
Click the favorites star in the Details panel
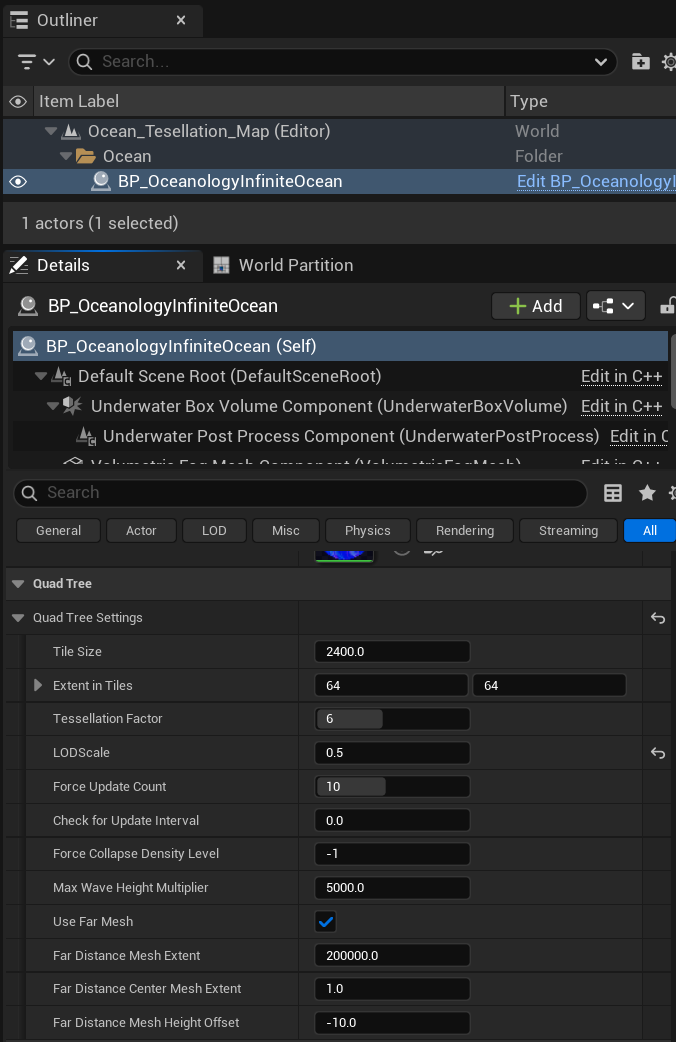click(646, 493)
